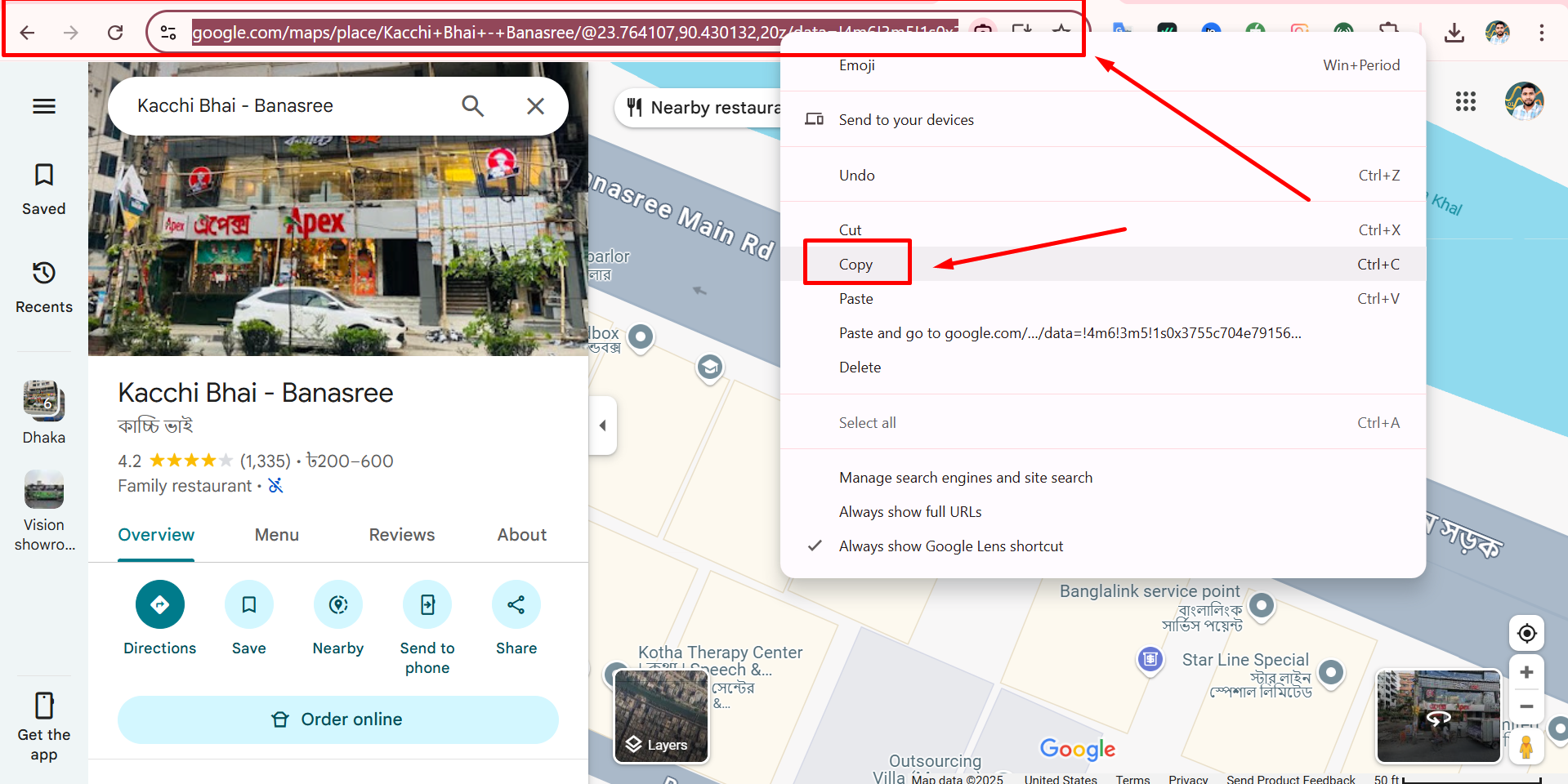The height and width of the screenshot is (784, 1568).
Task: Click the Pegman Street View icon
Action: (x=1526, y=746)
